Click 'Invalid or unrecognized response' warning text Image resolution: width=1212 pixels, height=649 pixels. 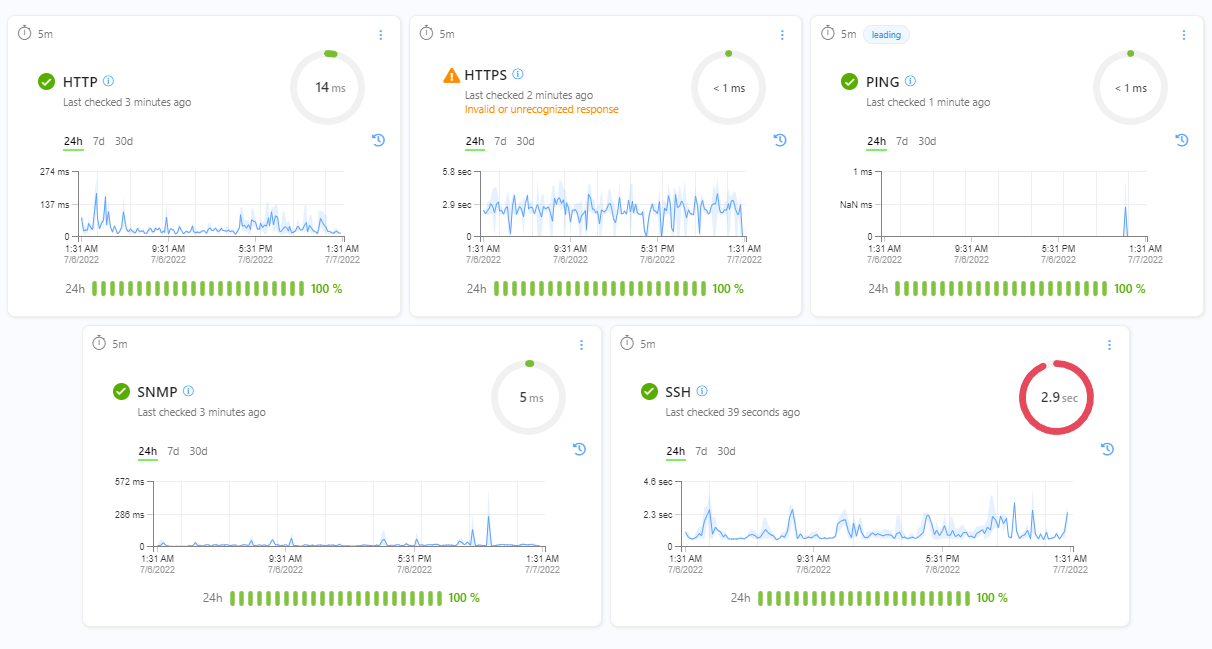(541, 110)
